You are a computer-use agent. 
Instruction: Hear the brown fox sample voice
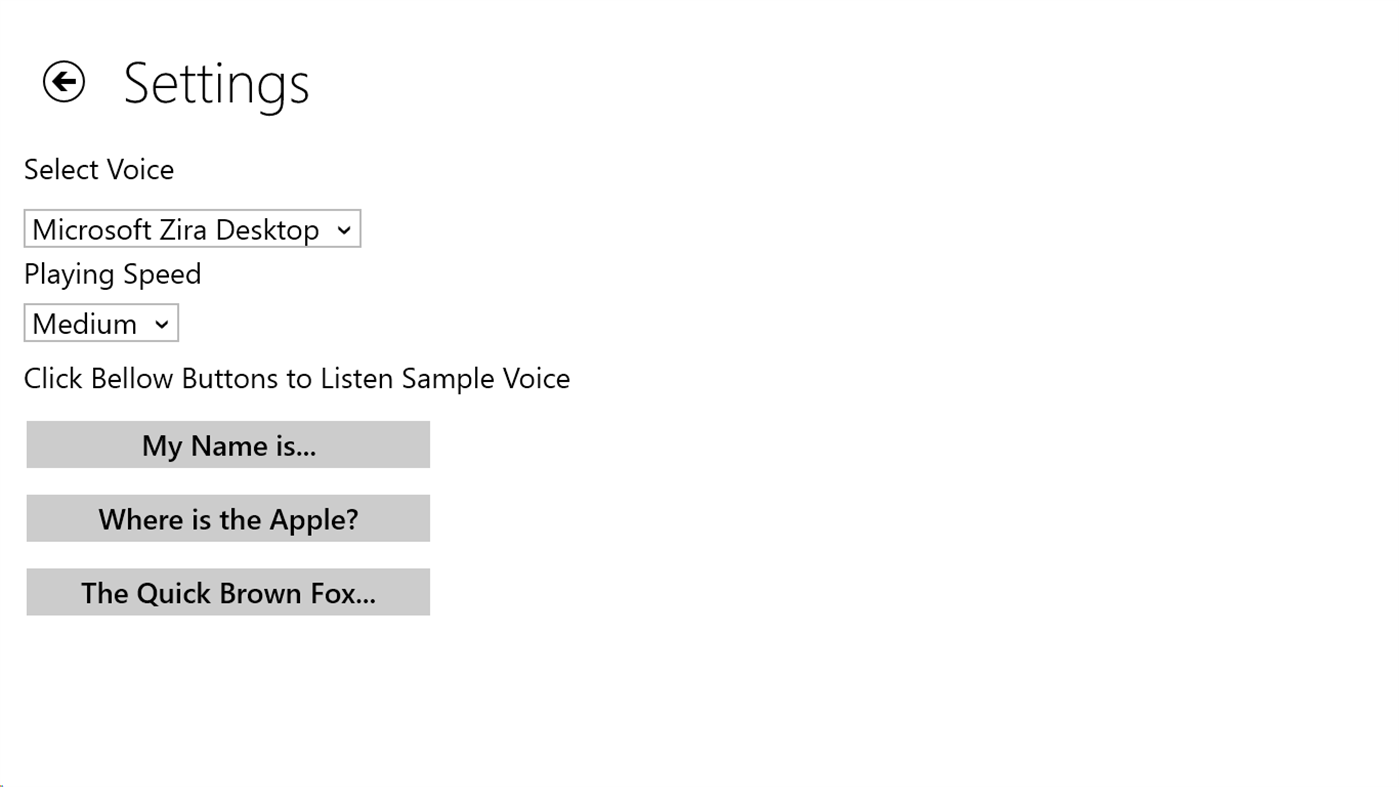[x=228, y=593]
